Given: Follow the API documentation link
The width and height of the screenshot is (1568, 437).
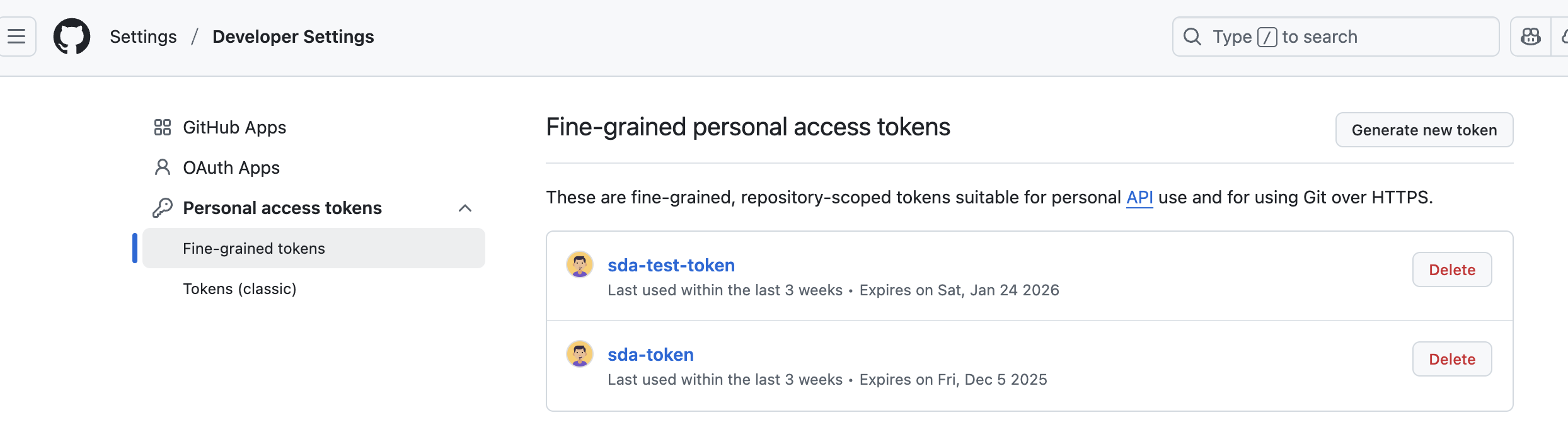Looking at the screenshot, I should click(1139, 198).
